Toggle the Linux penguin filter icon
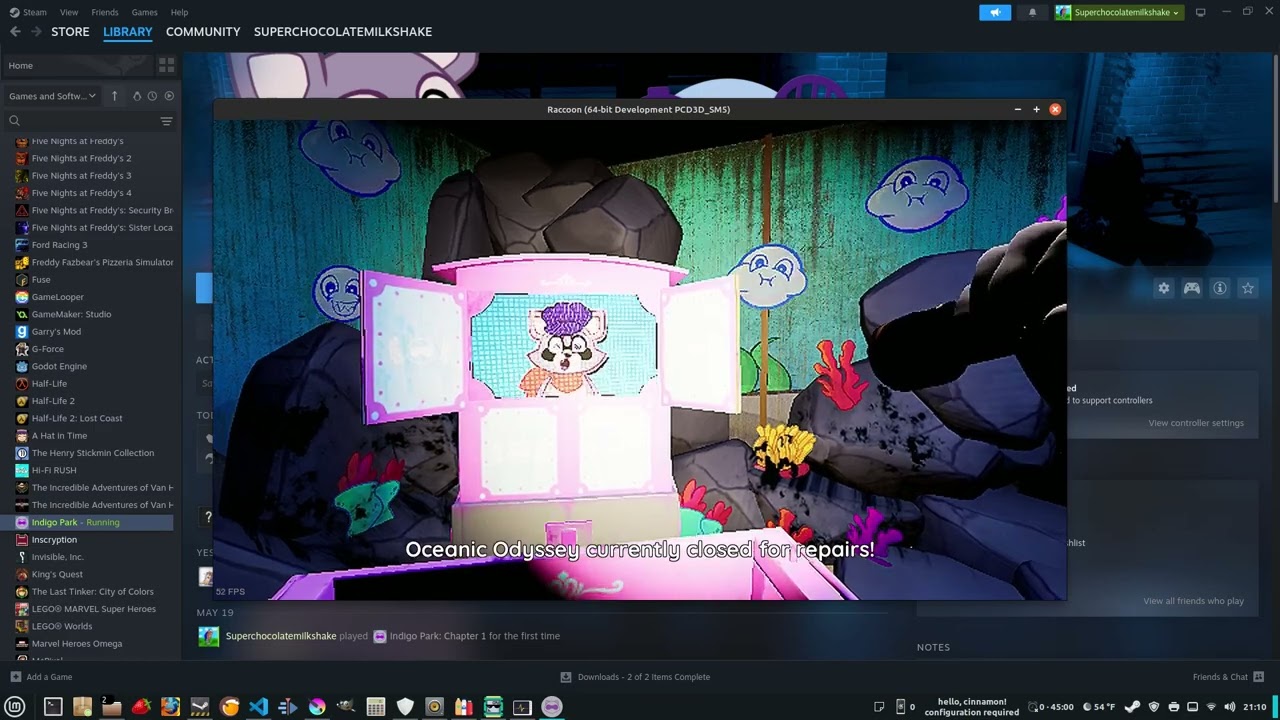The image size is (1280, 720). pos(137,96)
